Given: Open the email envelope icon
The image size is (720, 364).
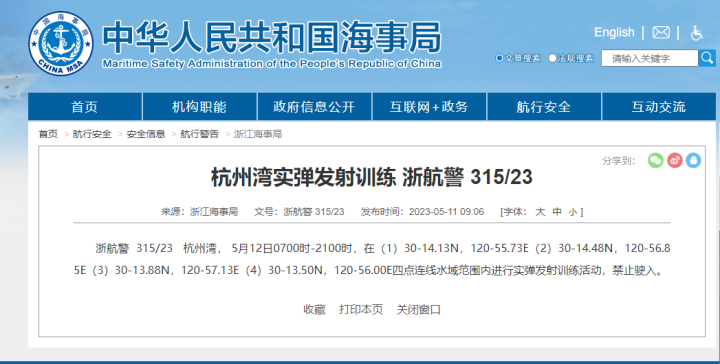Looking at the screenshot, I should pos(661,33).
